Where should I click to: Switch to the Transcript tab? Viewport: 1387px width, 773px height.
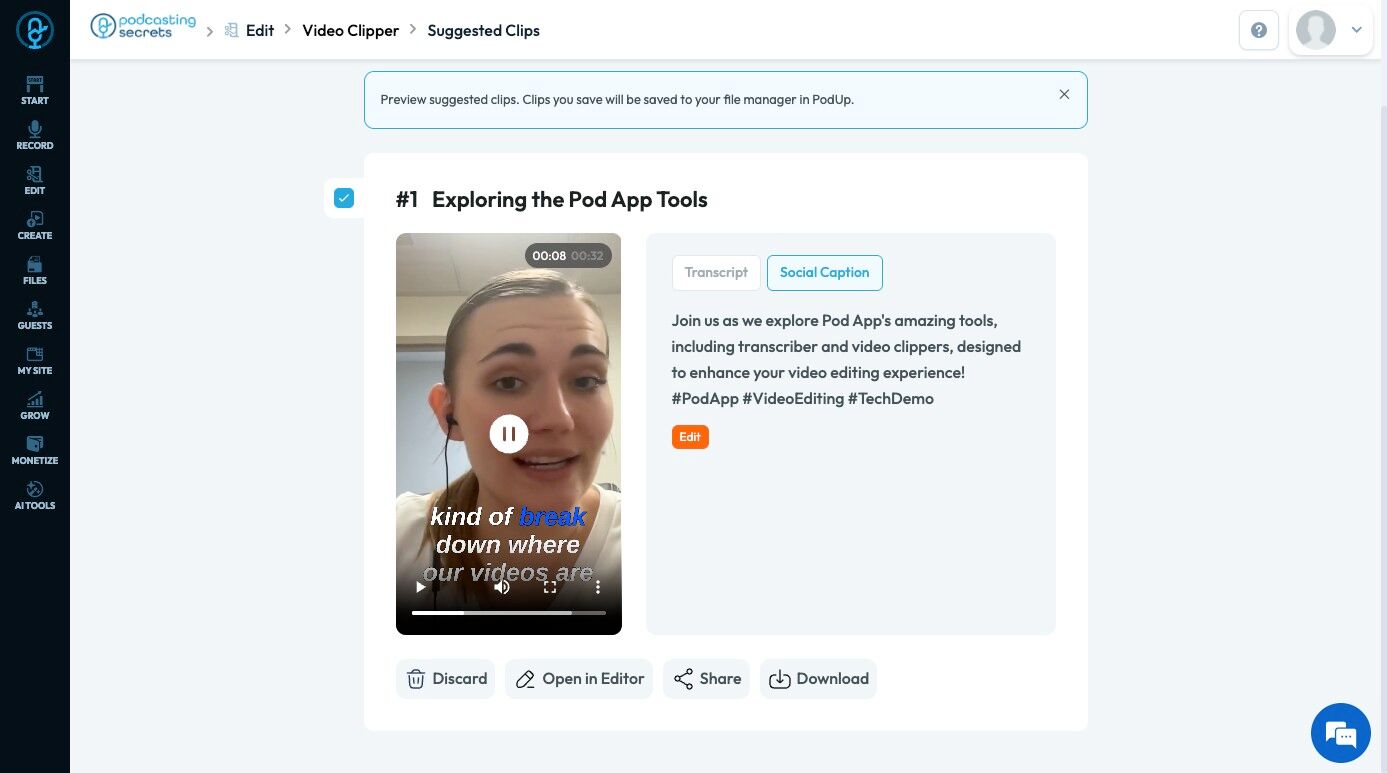(x=716, y=272)
